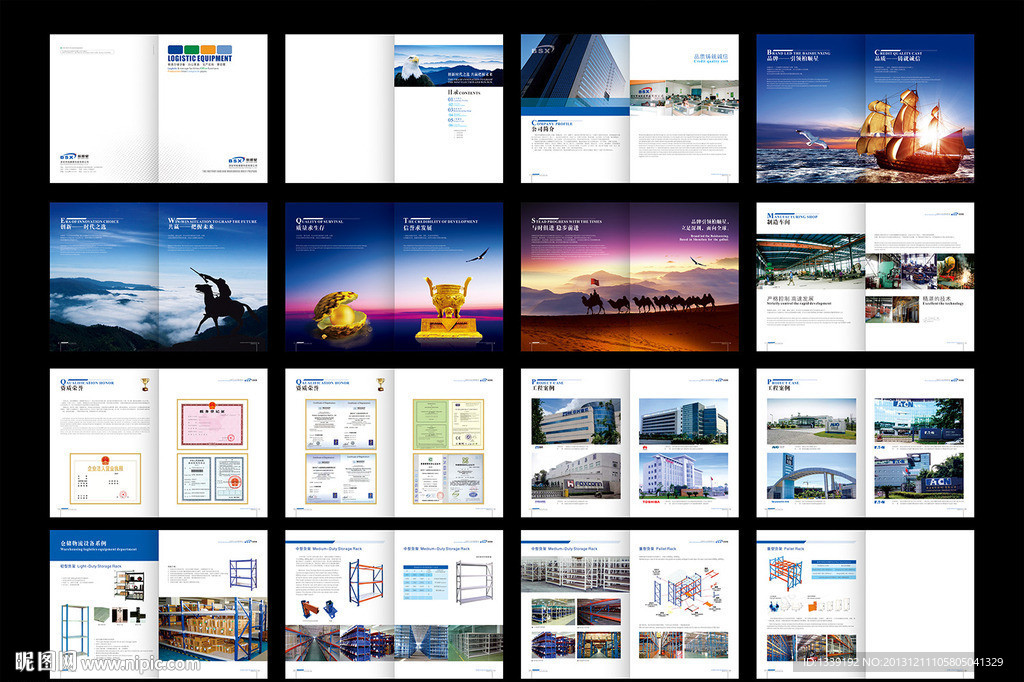This screenshot has height=682, width=1024.
Task: Select the warehouse aisle perspective photo
Action: click(312, 643)
